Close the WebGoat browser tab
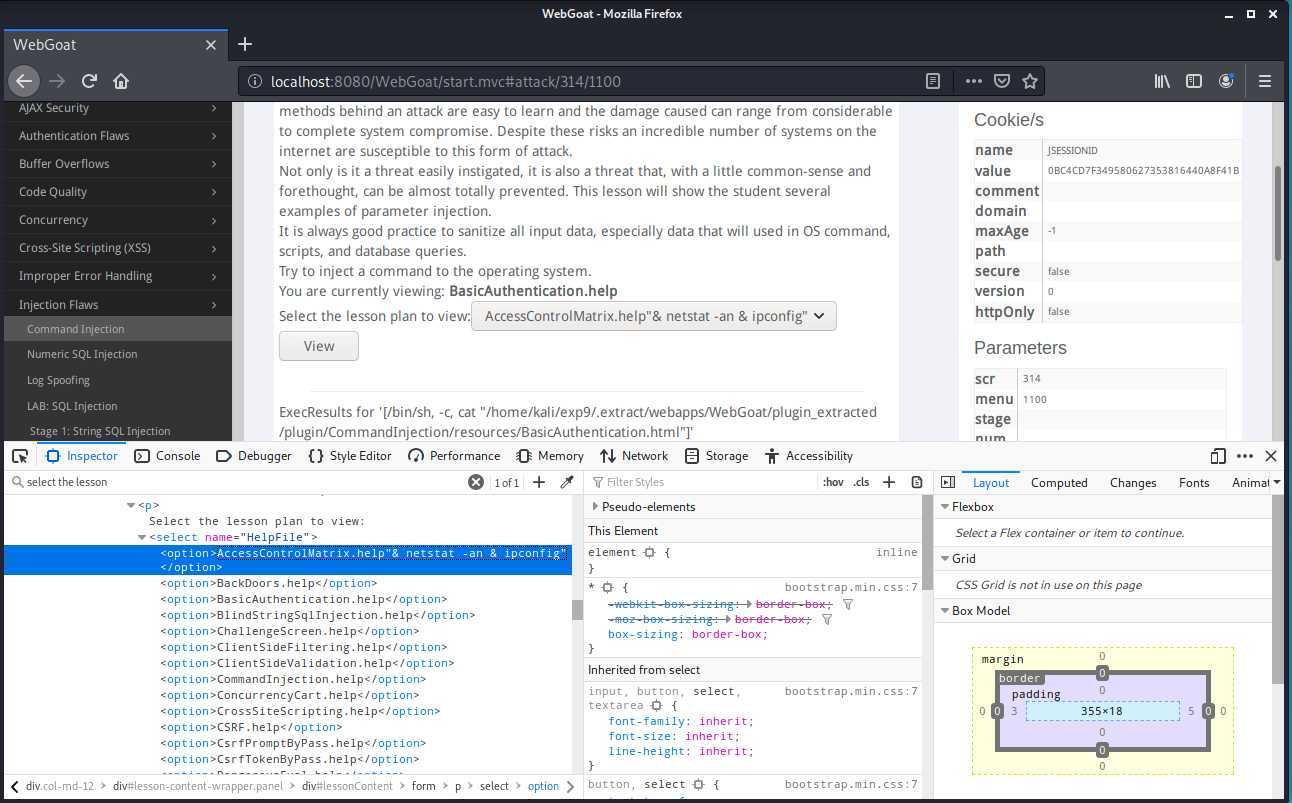Image resolution: width=1292 pixels, height=803 pixels. pos(211,45)
